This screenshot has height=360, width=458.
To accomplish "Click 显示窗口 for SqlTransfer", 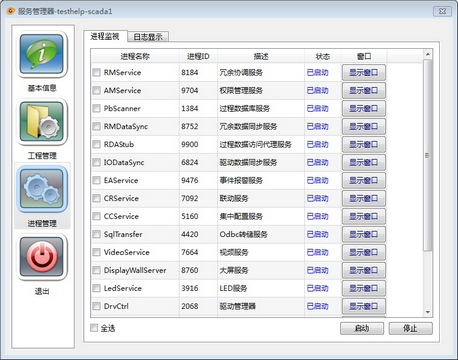I will [x=364, y=234].
